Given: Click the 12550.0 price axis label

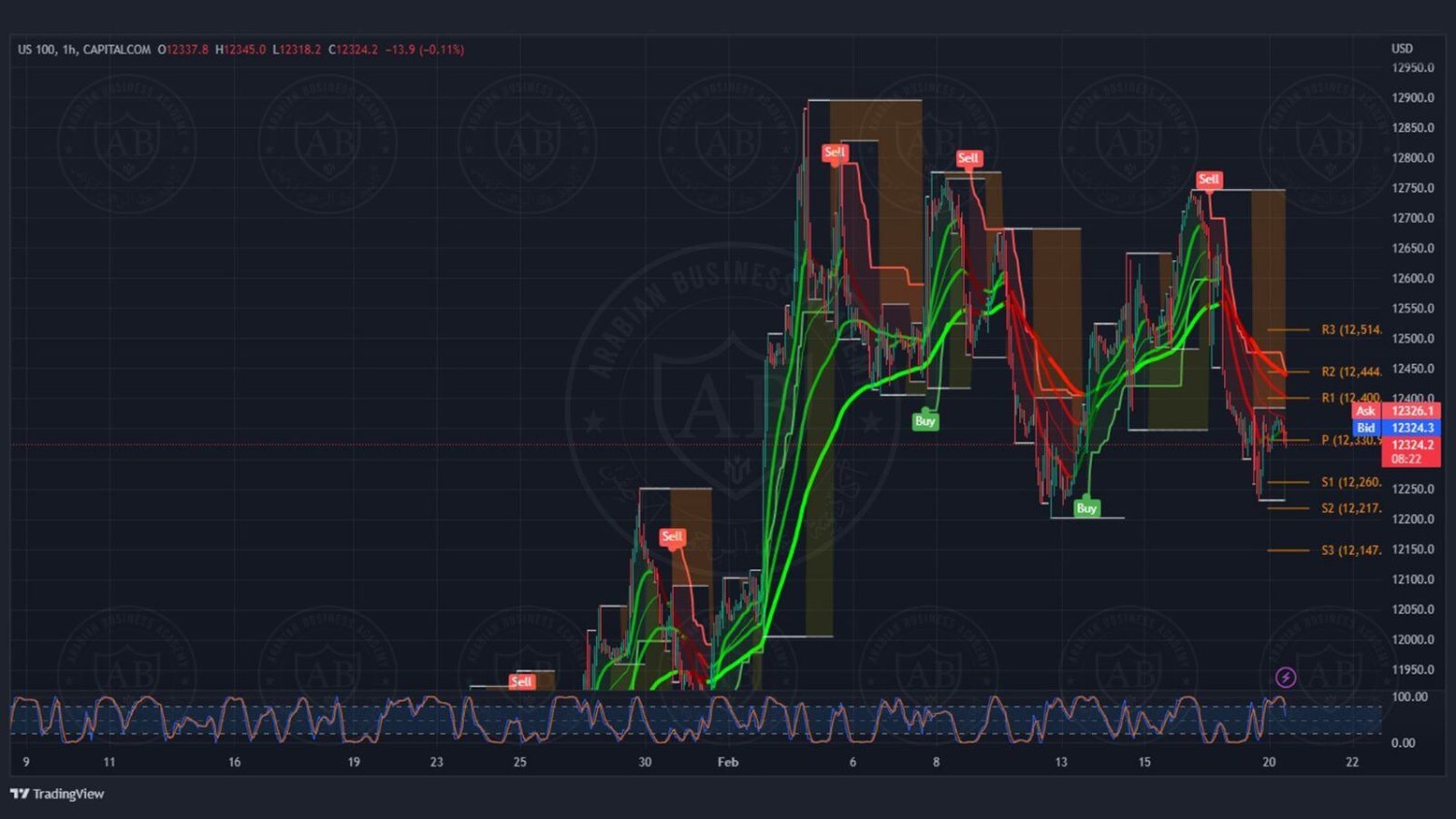Looking at the screenshot, I should click(x=1413, y=309).
